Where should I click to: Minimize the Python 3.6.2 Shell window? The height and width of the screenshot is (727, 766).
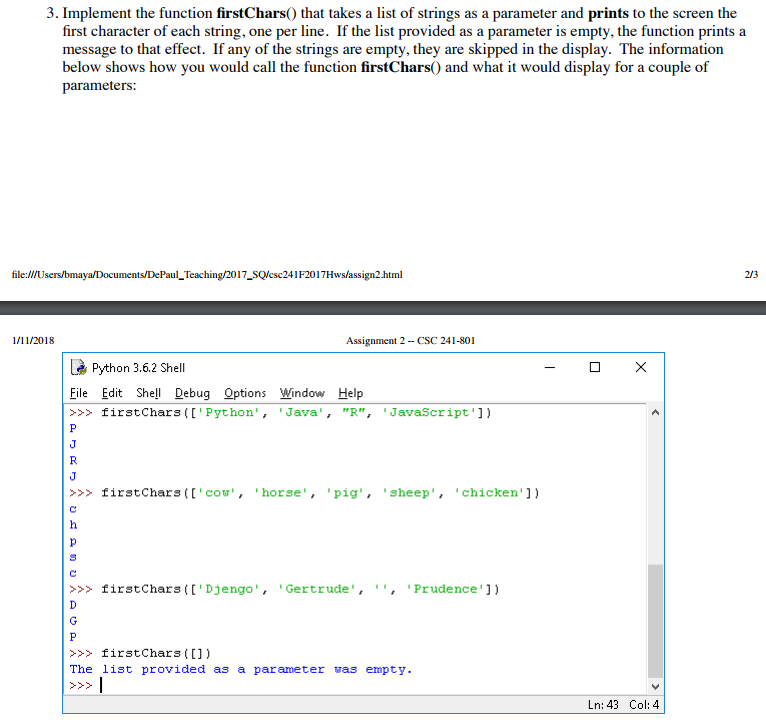coord(550,367)
